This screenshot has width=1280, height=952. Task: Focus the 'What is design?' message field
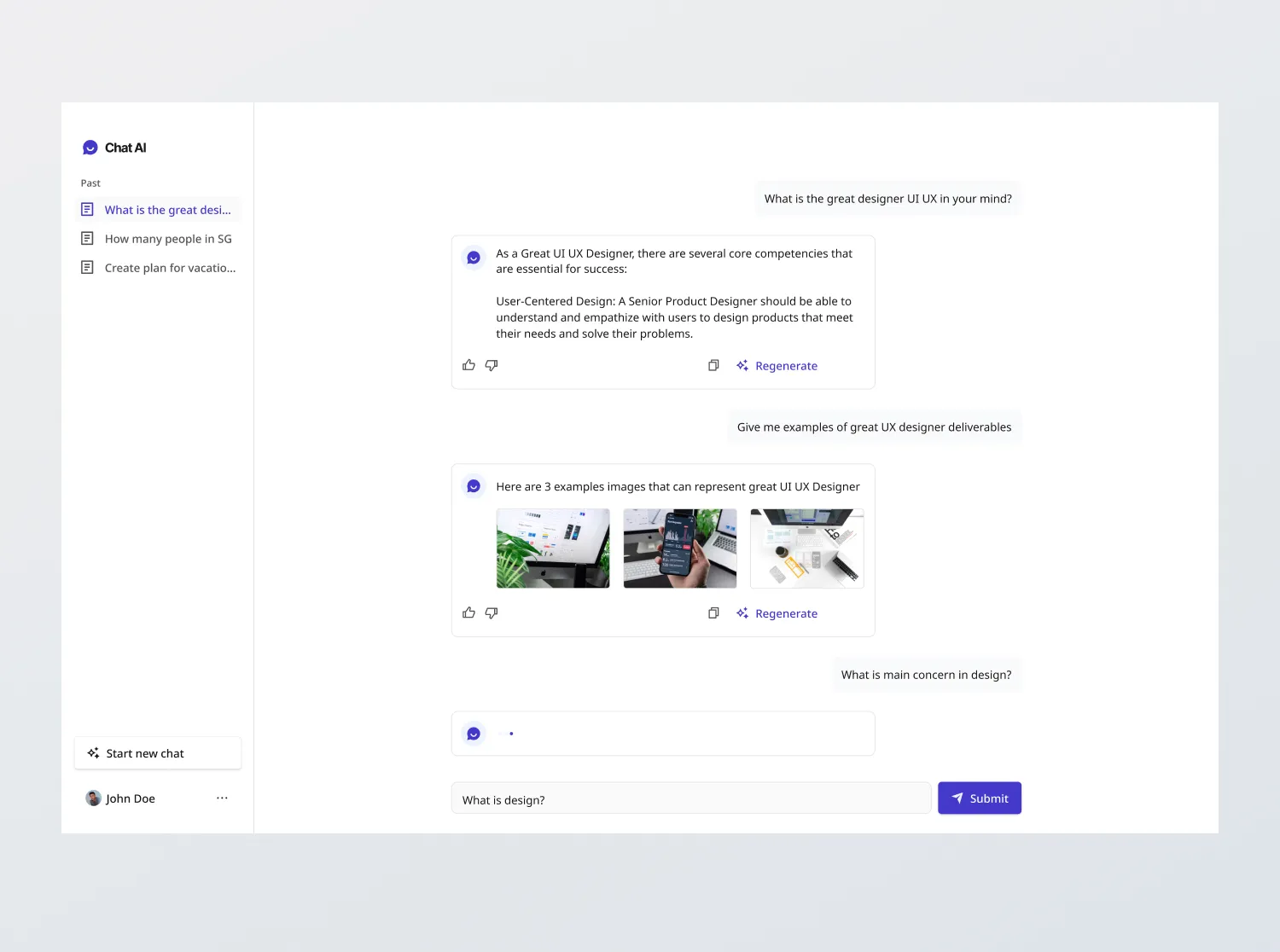[691, 798]
